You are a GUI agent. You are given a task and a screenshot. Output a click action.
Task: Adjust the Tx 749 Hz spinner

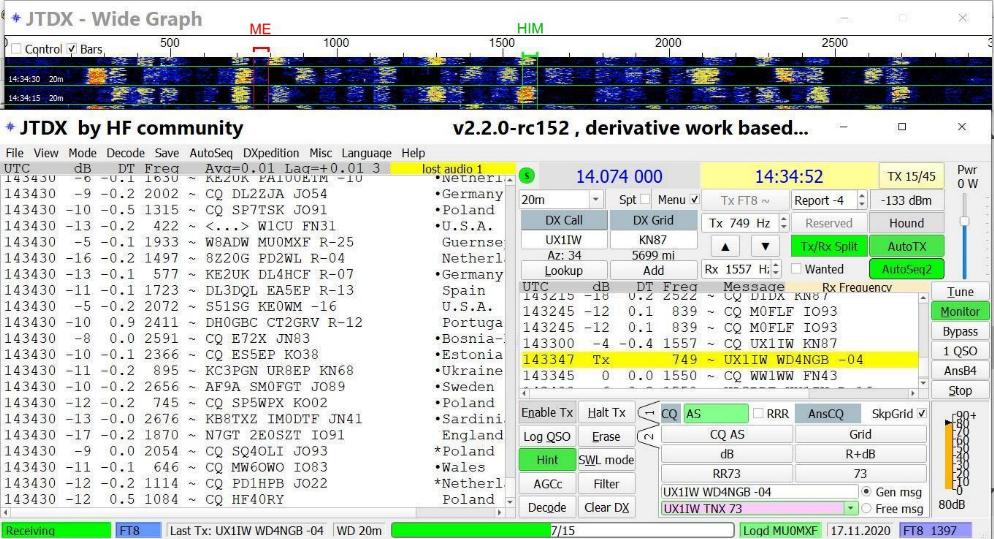784,223
